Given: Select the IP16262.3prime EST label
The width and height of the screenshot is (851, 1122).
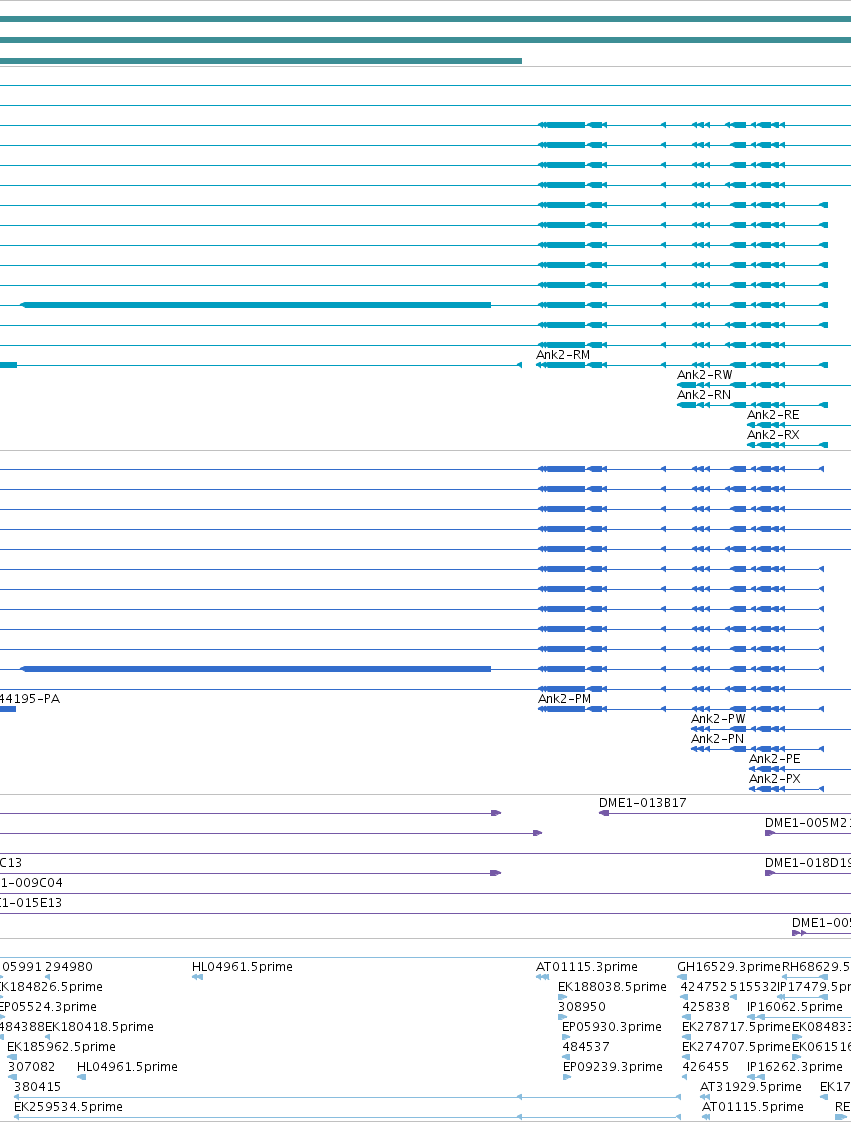Looking at the screenshot, I should point(794,1068).
